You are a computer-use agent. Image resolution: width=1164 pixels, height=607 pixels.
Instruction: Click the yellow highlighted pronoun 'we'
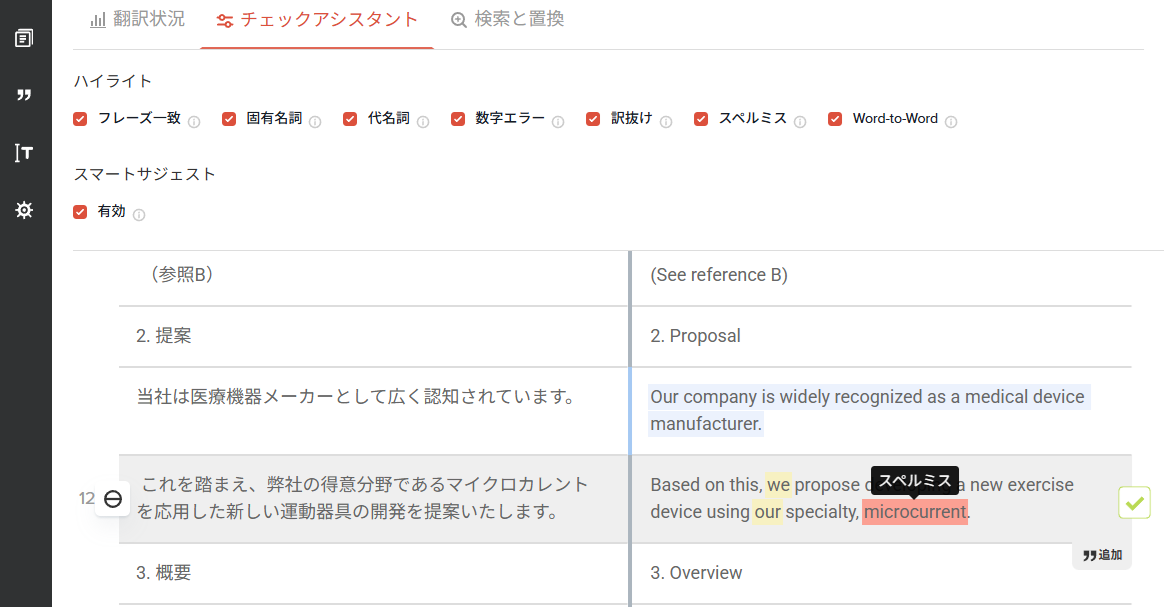pyautogui.click(x=778, y=485)
